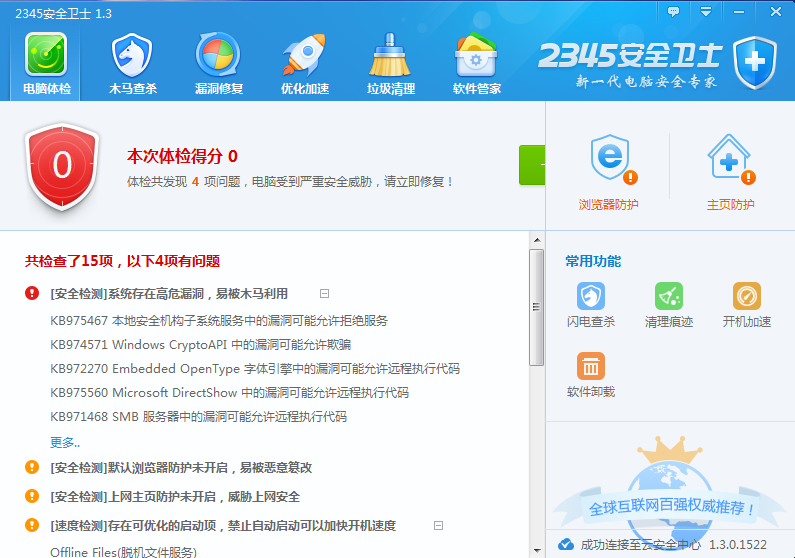Image resolution: width=795 pixels, height=558 pixels.
Task: Click version number 1.3.0.1522
Action: (738, 544)
